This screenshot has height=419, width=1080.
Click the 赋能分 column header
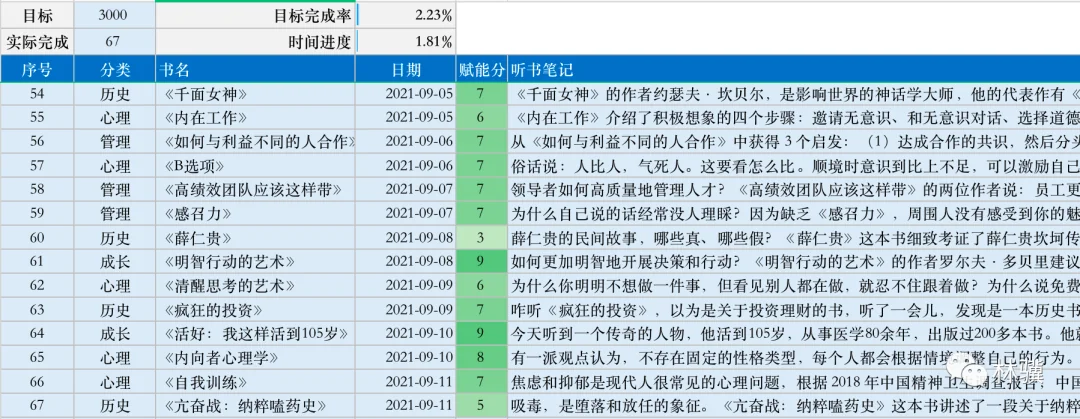(481, 70)
